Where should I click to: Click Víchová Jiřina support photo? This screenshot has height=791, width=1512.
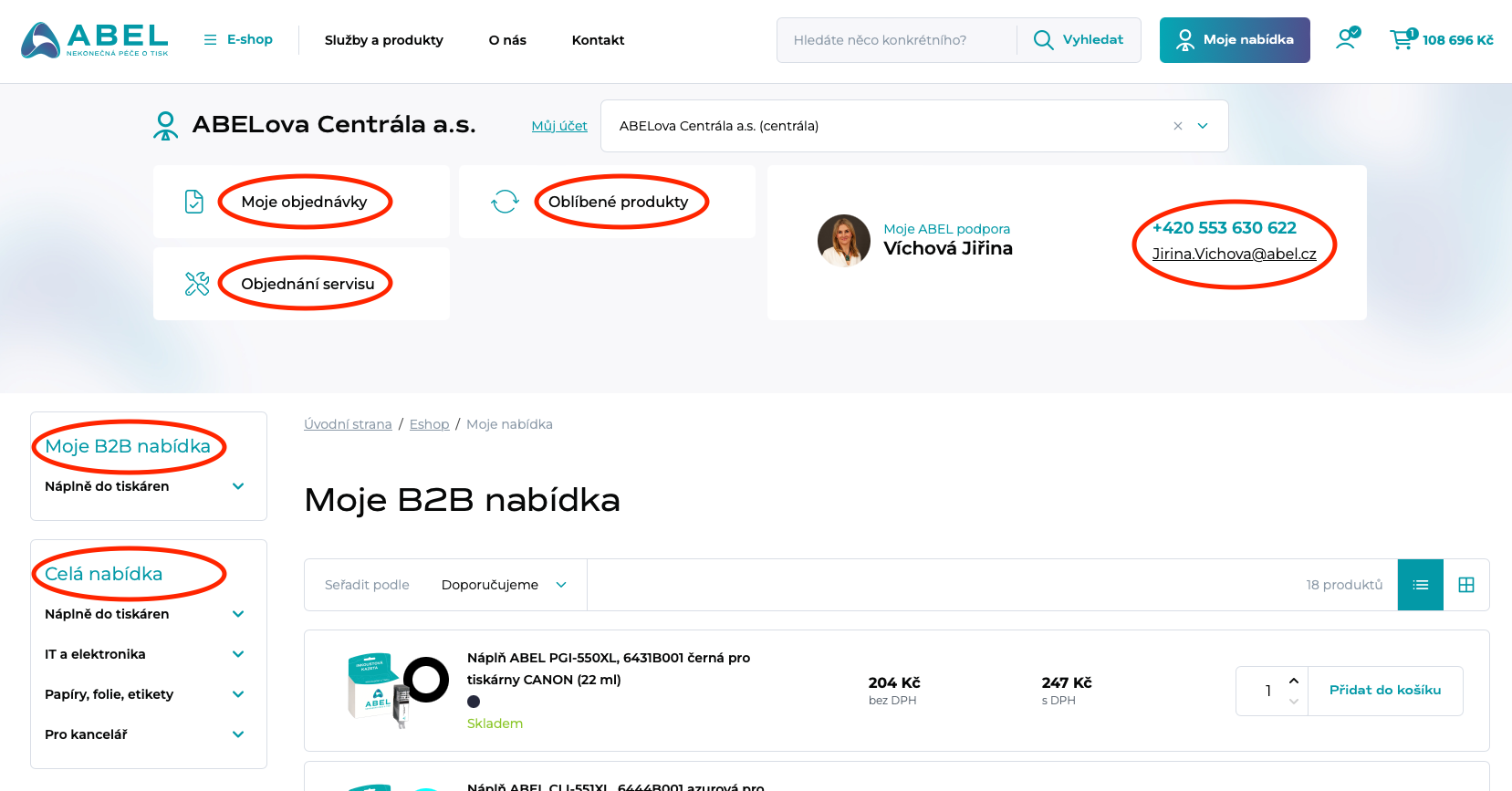844,241
